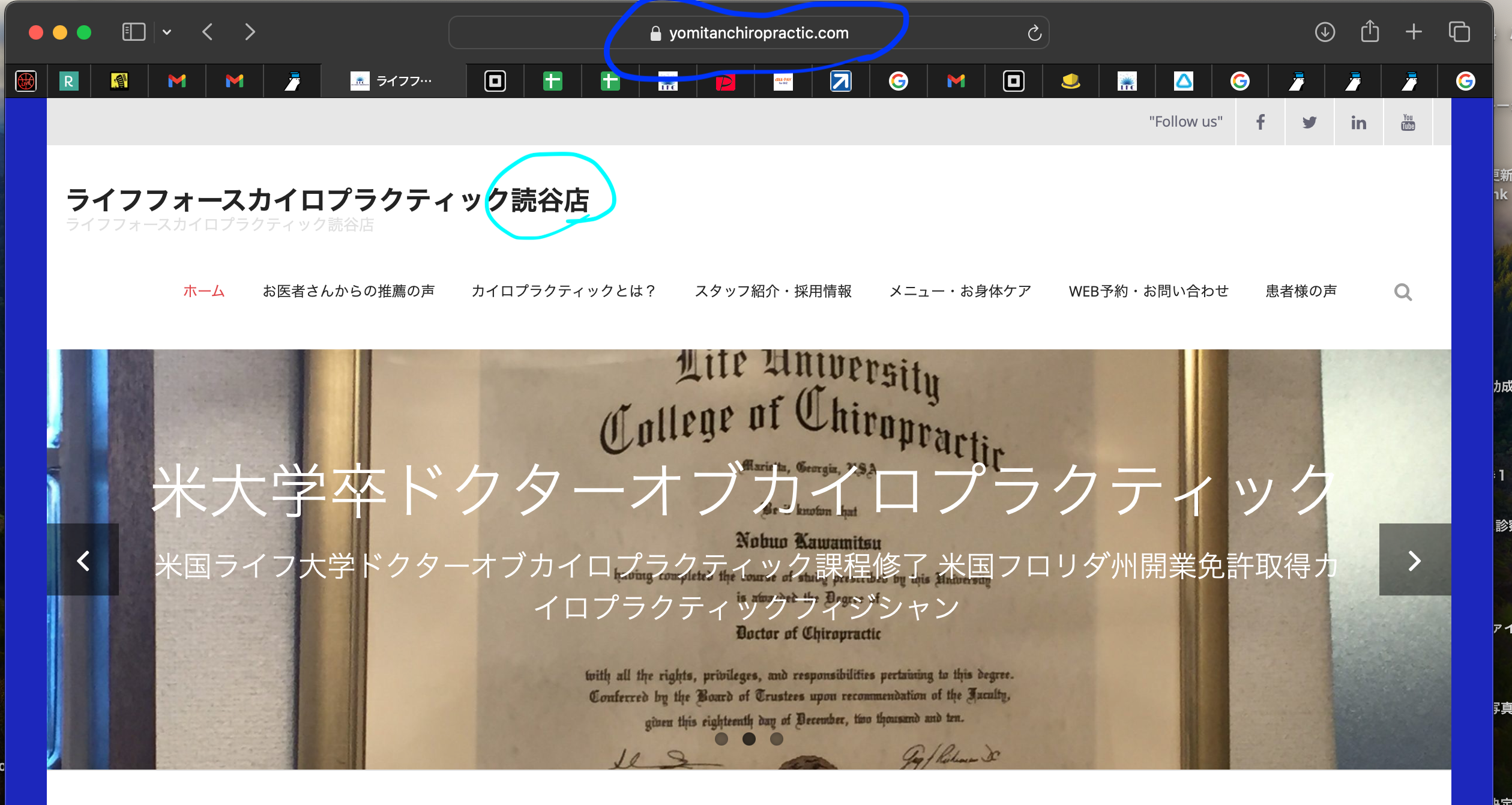Open the ホーム menu item

pyautogui.click(x=203, y=291)
